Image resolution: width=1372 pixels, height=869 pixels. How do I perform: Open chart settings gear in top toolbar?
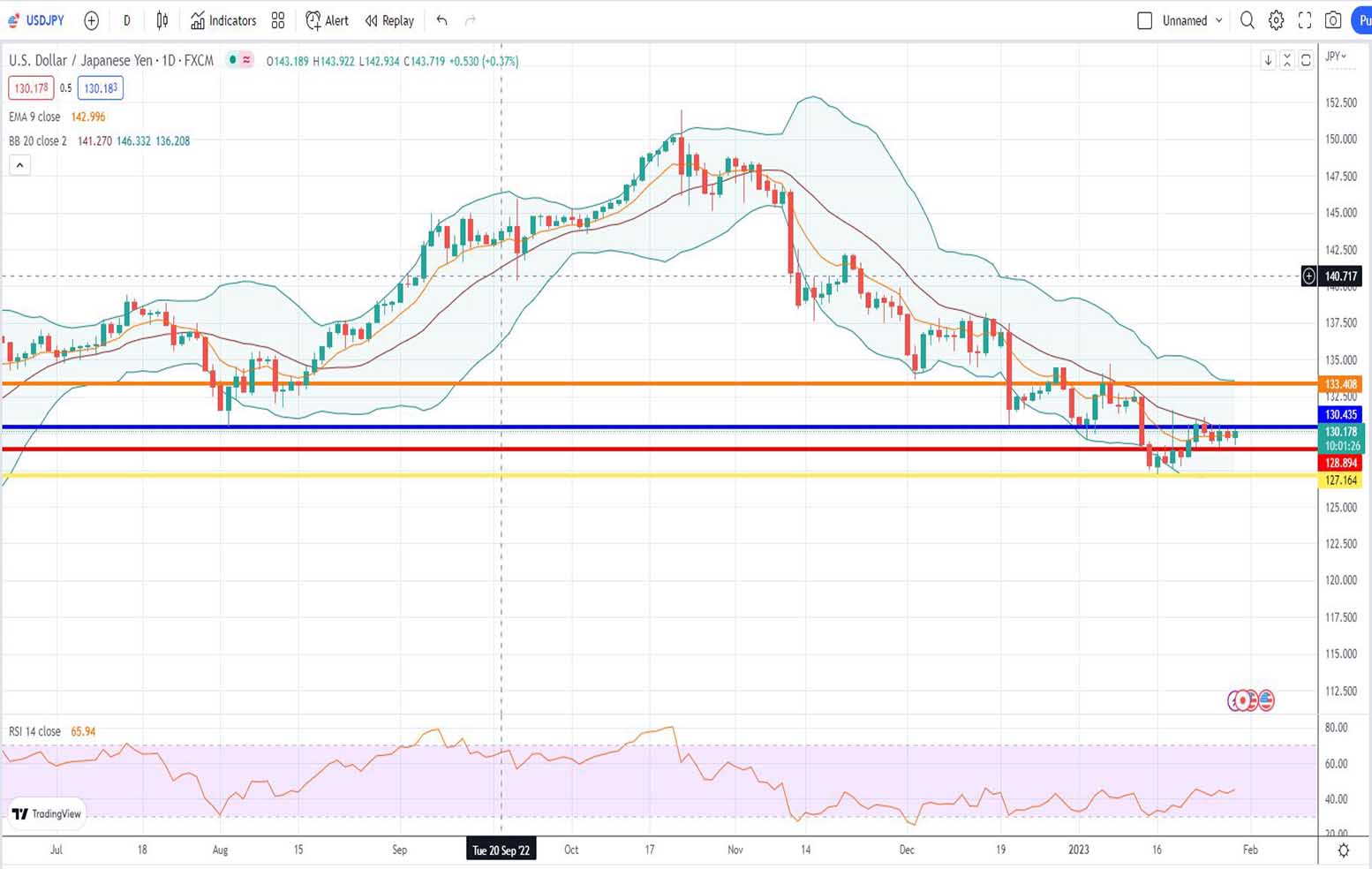point(1276,20)
